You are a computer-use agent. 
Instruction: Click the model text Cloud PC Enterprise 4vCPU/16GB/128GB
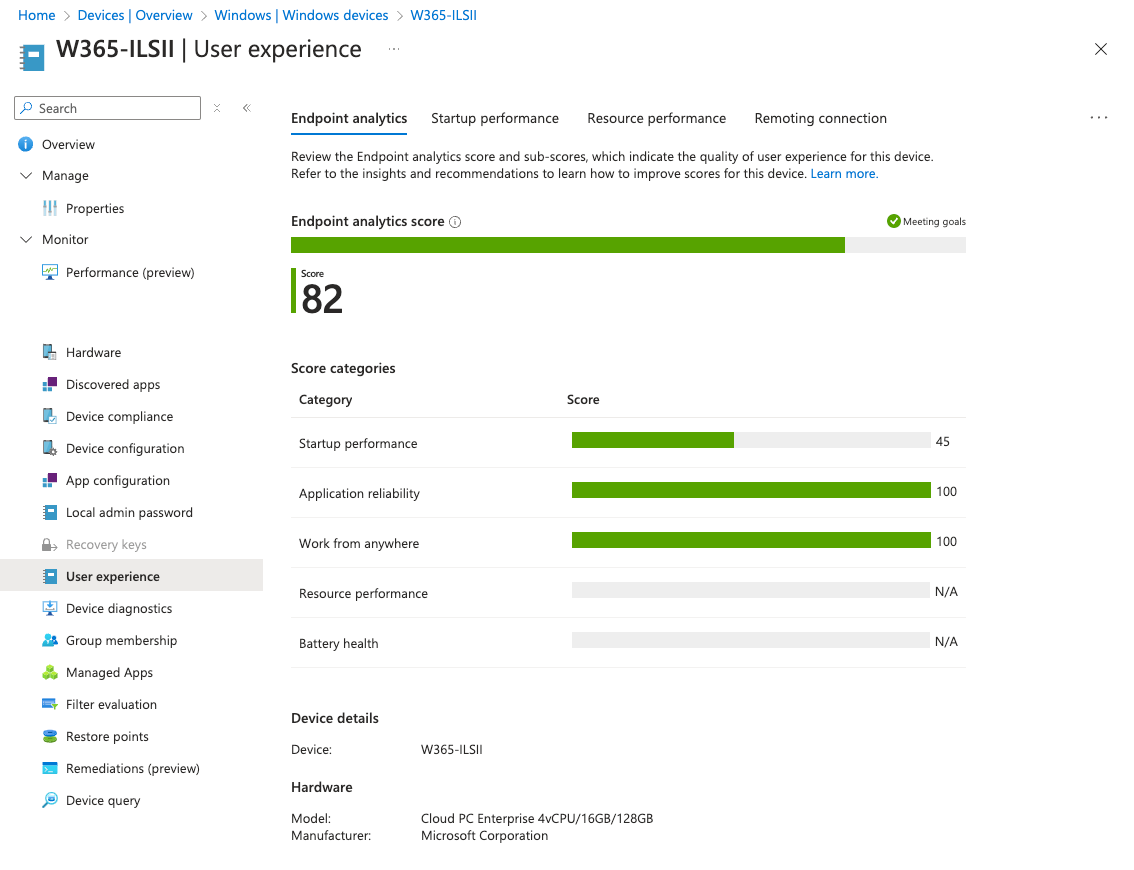coord(537,819)
